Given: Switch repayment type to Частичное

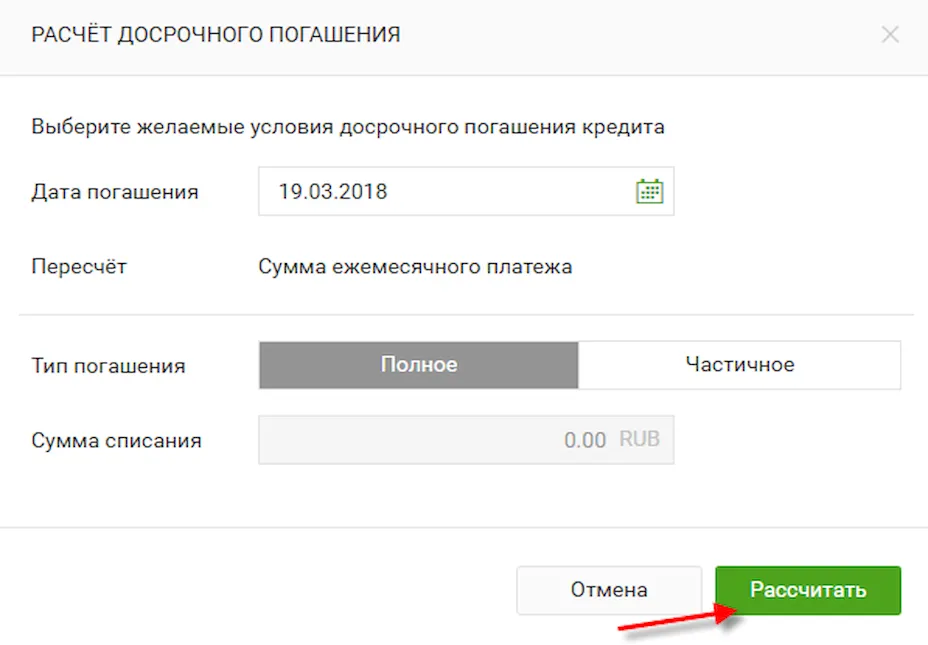Looking at the screenshot, I should click(x=739, y=365).
